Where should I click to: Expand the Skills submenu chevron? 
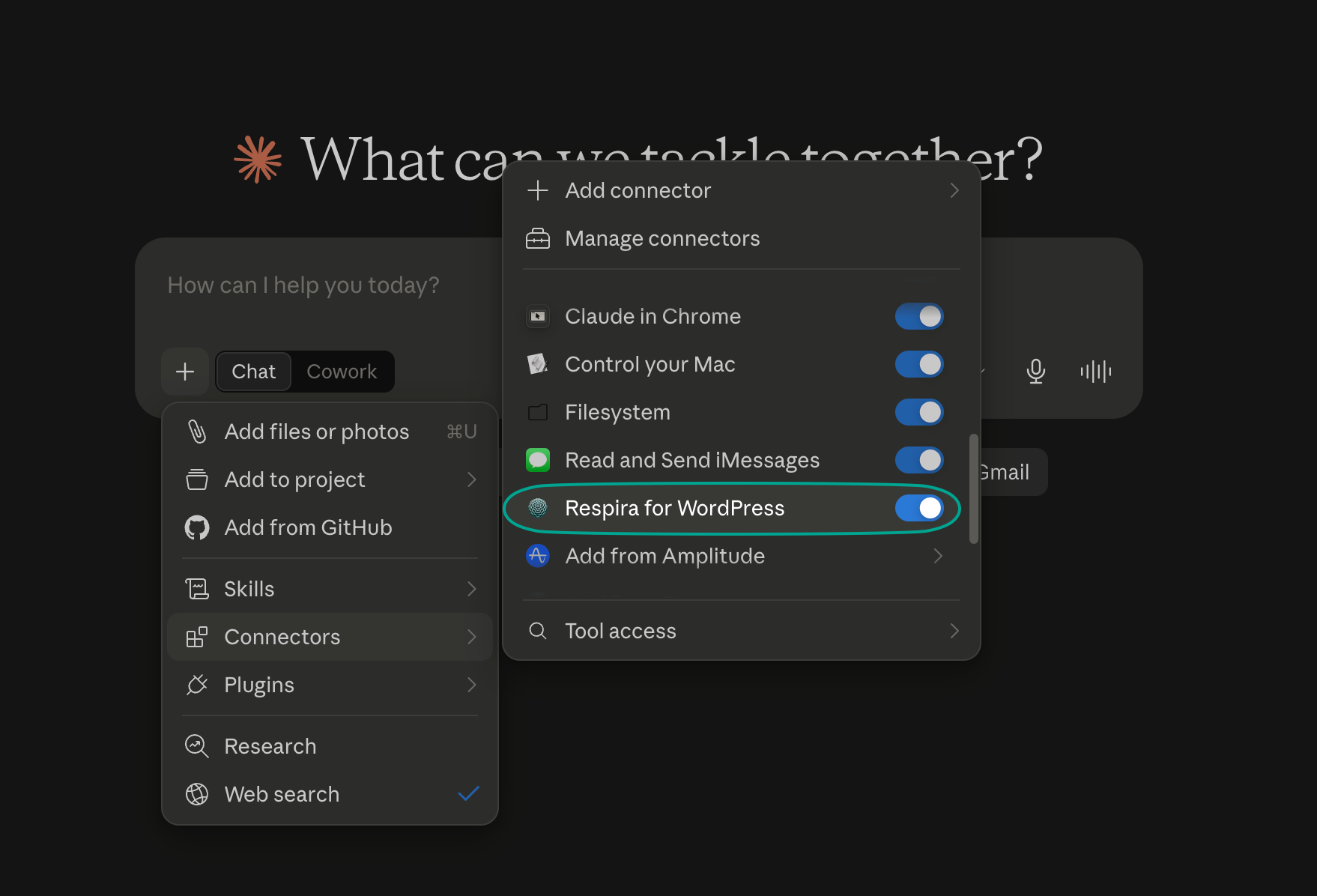pyautogui.click(x=471, y=589)
